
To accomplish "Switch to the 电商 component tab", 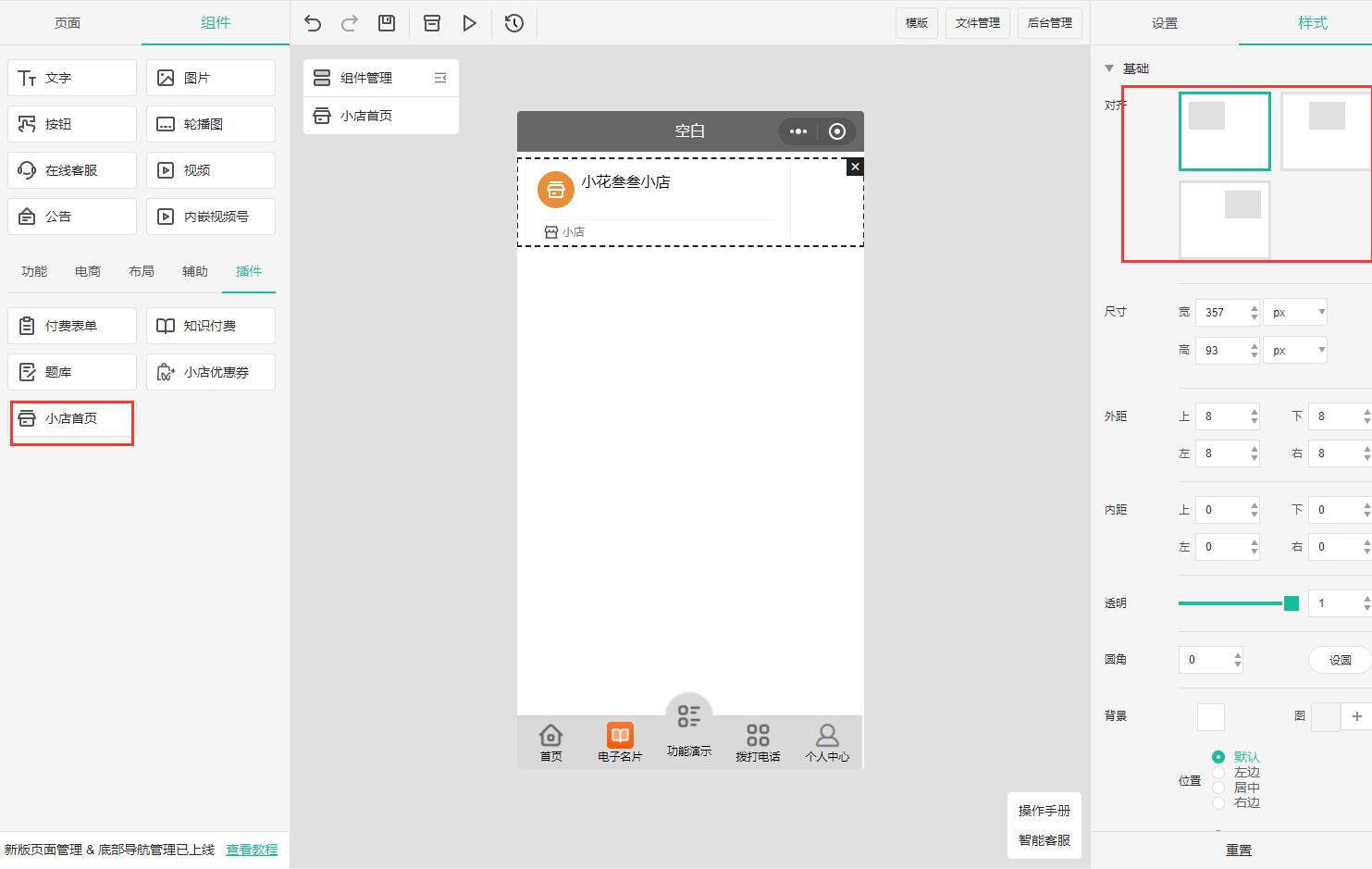I will coord(88,271).
